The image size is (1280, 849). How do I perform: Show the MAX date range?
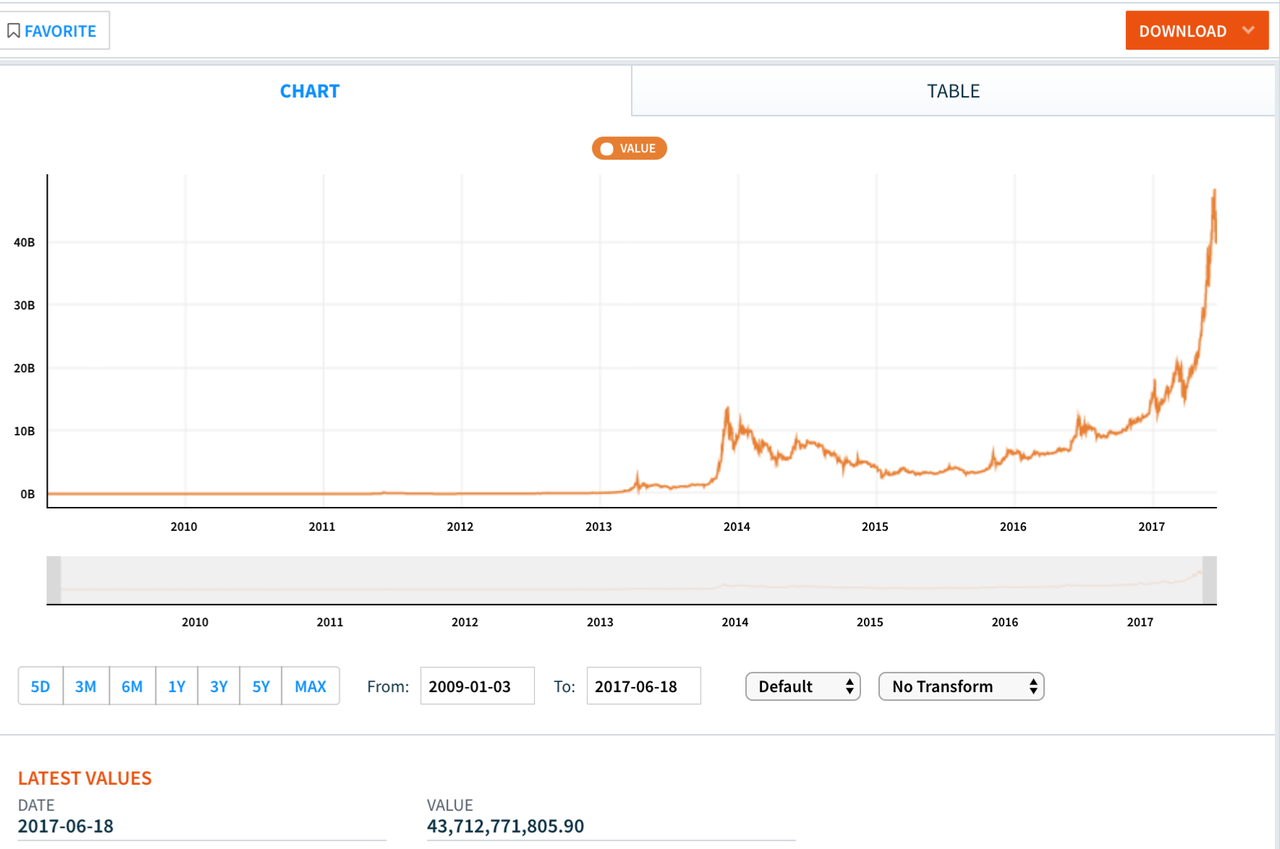tap(310, 686)
